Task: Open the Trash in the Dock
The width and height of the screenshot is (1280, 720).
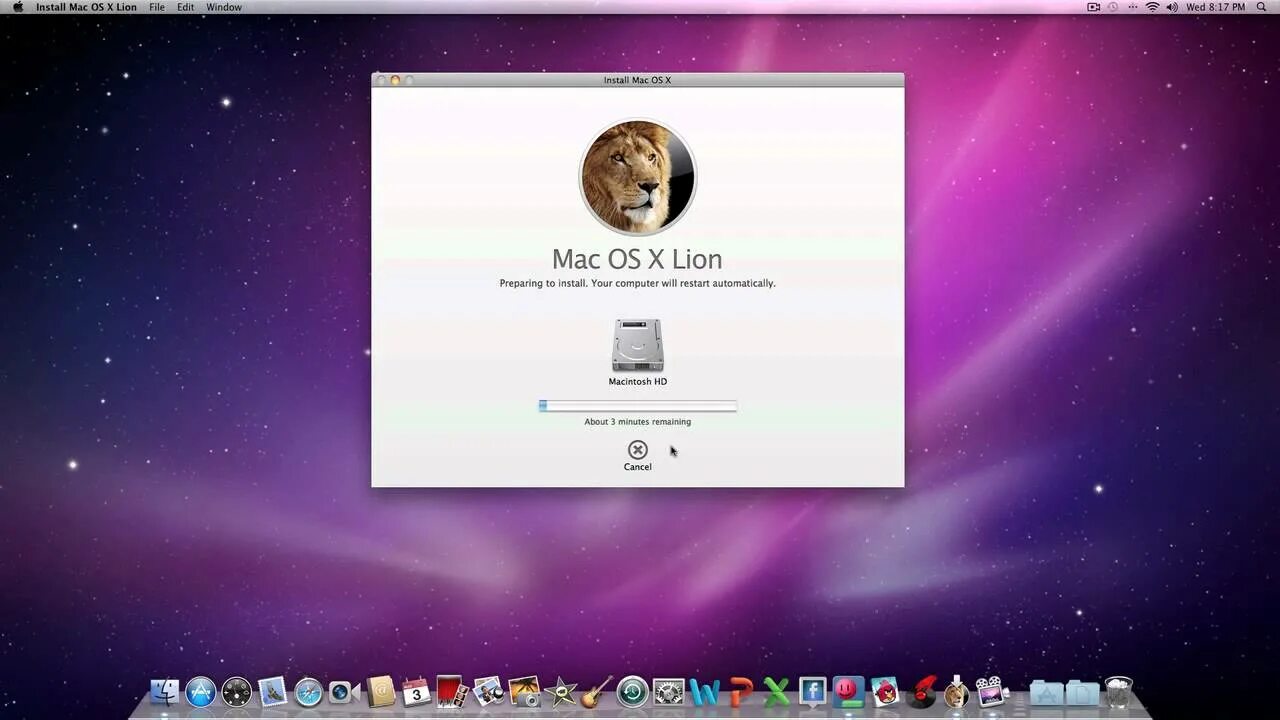Action: (1118, 692)
